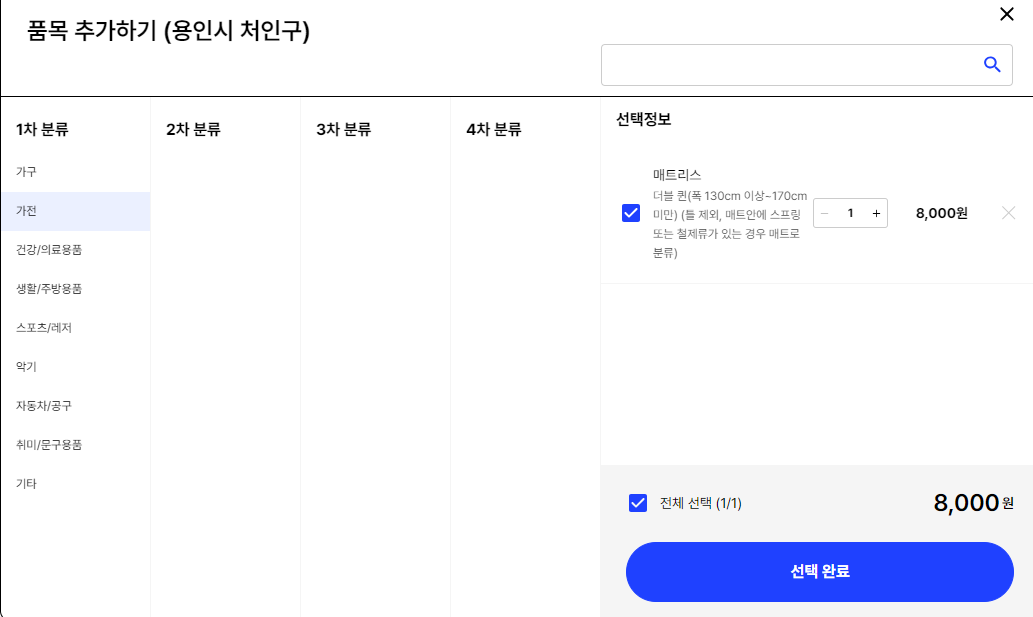Increase 매트리스 quantity with plus button
The width and height of the screenshot is (1033, 617).
point(876,213)
